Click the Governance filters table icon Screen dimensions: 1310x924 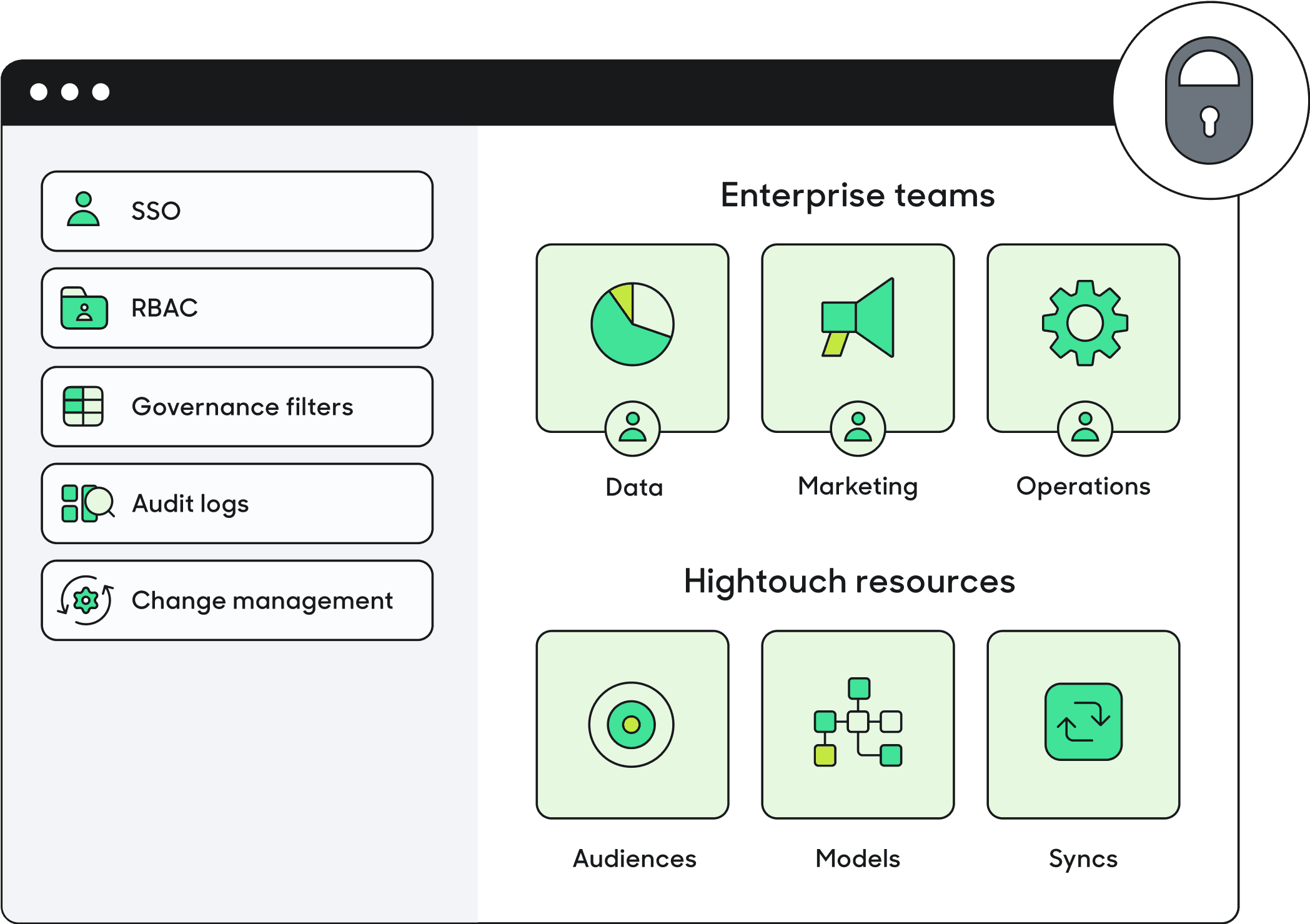click(x=83, y=406)
